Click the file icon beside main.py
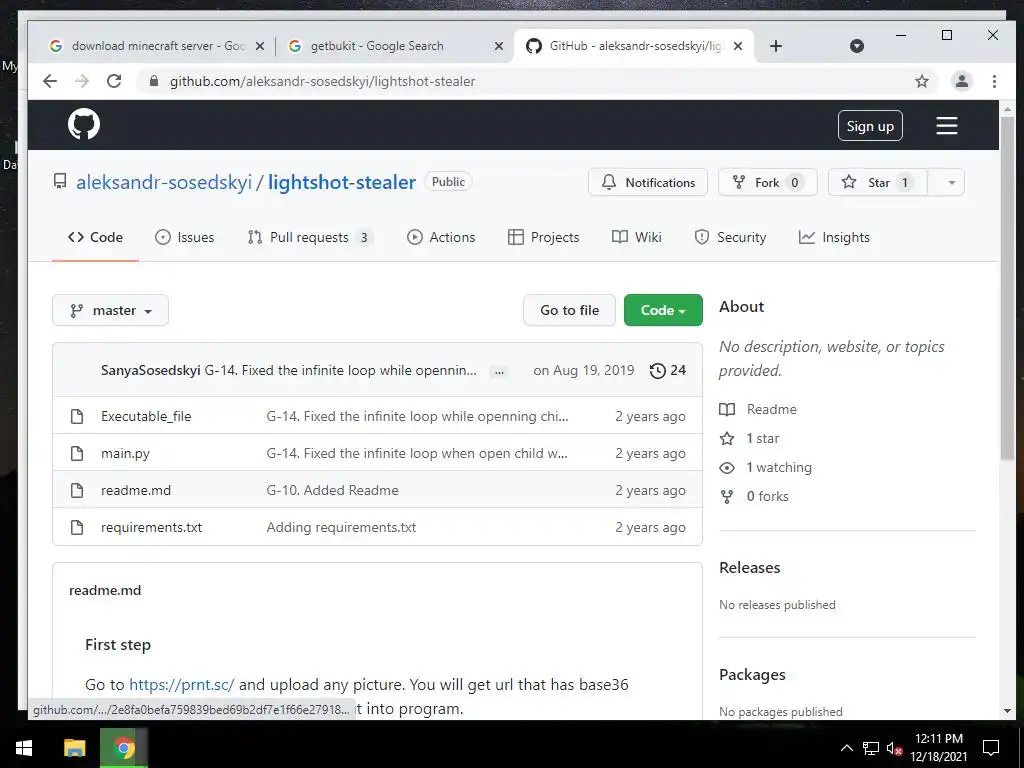This screenshot has width=1024, height=768. (x=77, y=453)
